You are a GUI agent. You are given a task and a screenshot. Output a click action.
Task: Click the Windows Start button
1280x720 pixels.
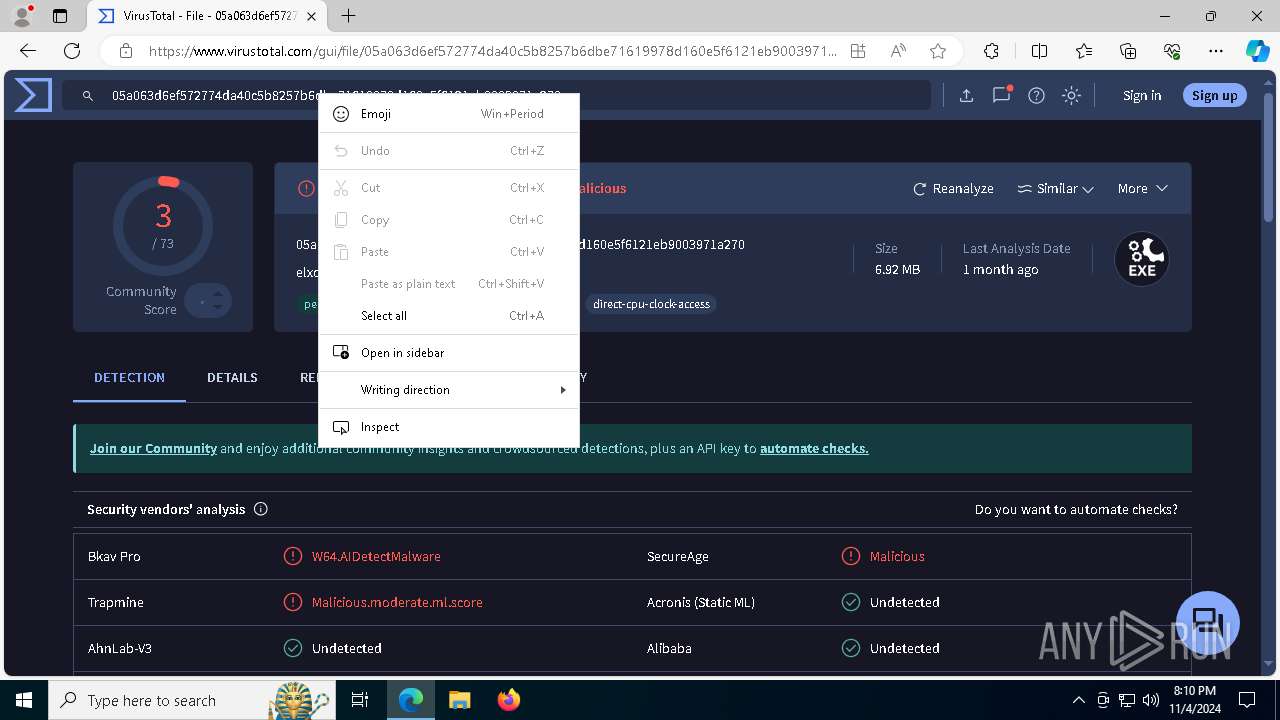point(24,700)
